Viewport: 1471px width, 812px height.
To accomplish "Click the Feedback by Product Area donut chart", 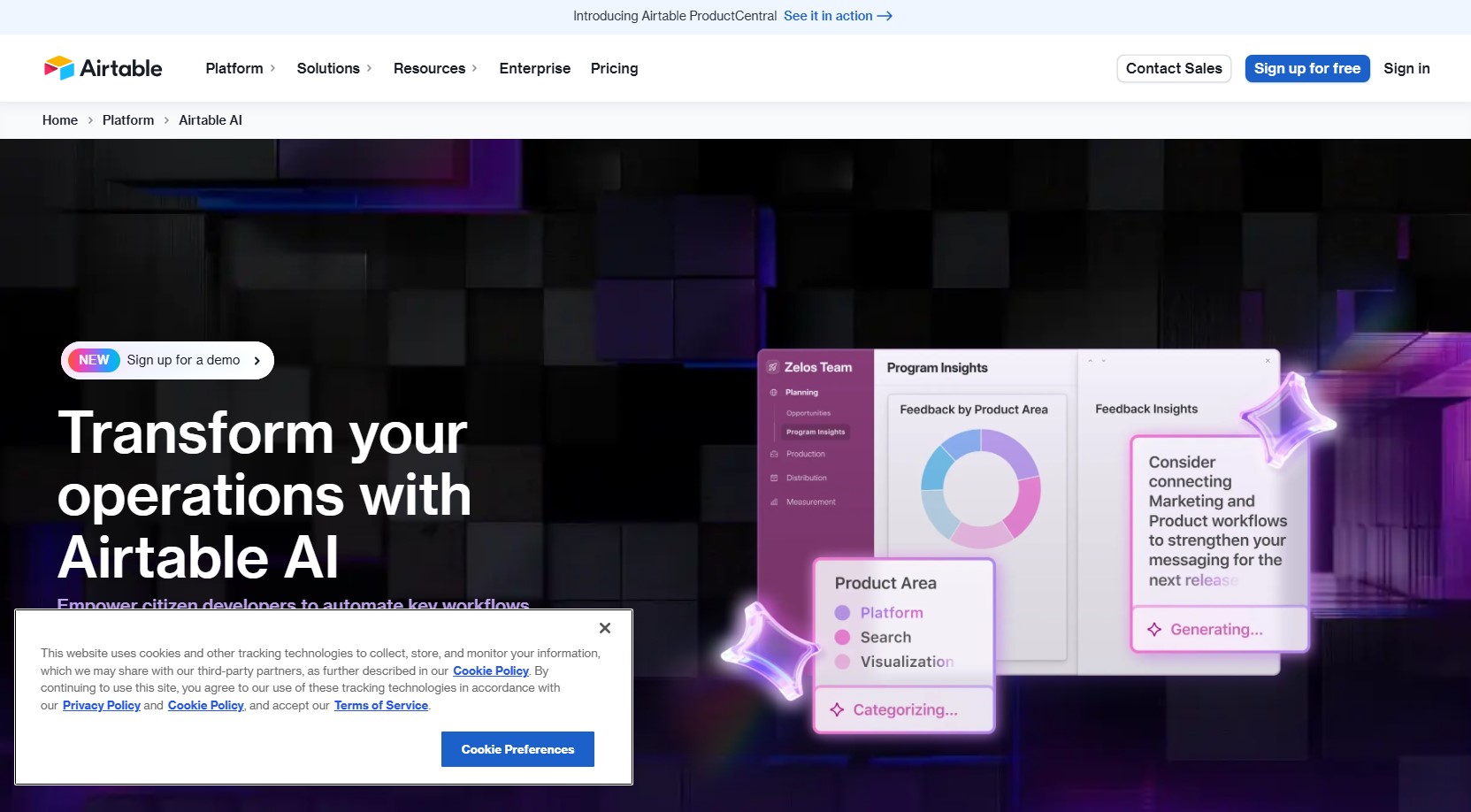I will pos(980,488).
